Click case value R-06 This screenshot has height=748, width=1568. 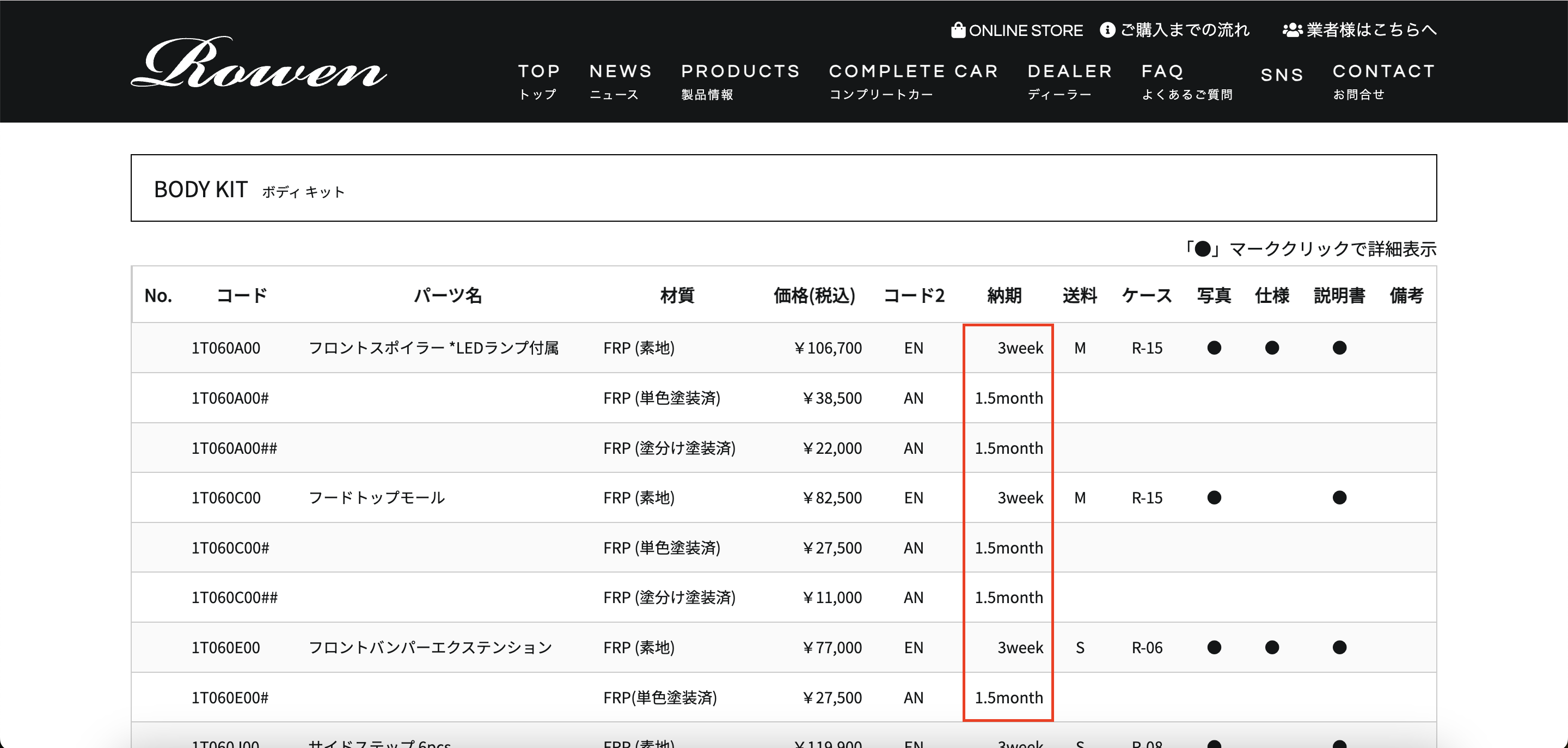point(1147,648)
